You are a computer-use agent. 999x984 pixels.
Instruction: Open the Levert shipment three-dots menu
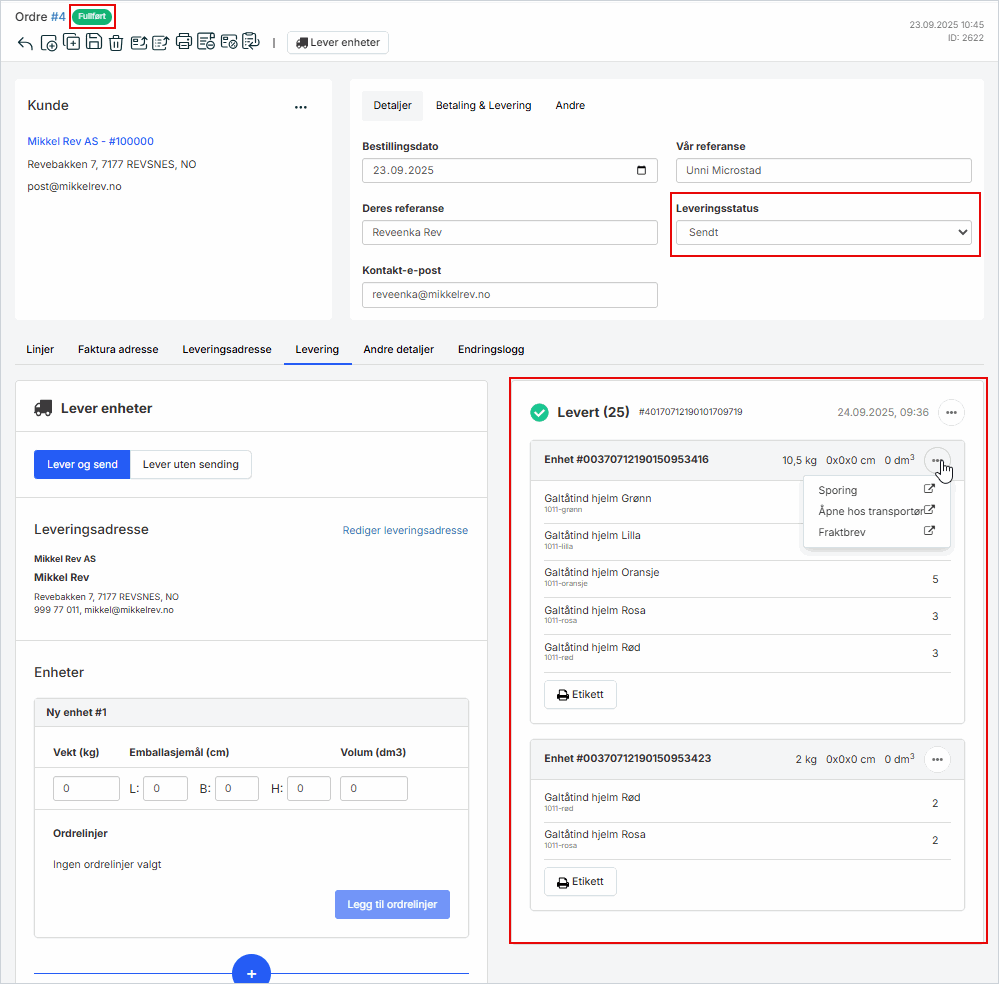tap(950, 412)
